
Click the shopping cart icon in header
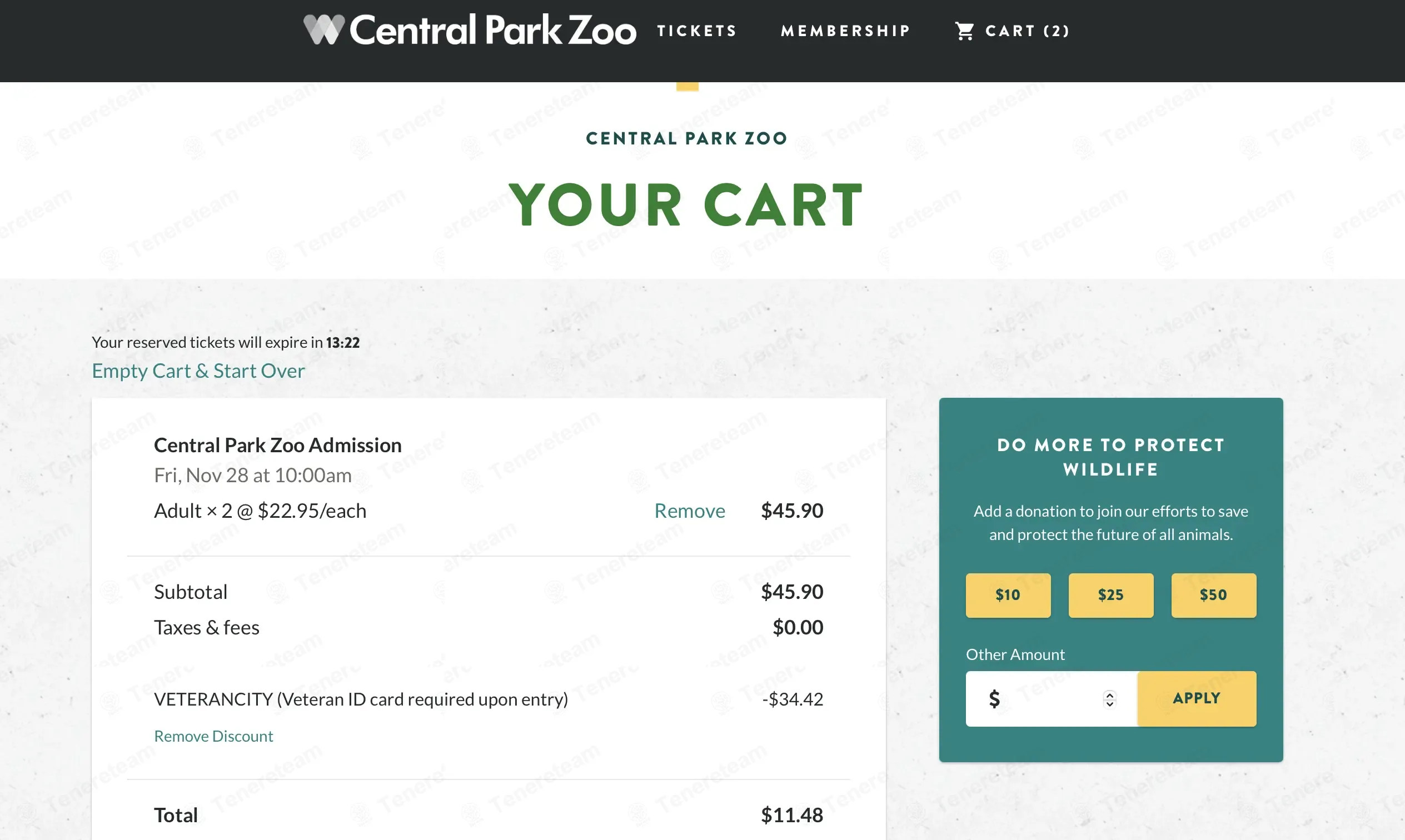tap(964, 31)
